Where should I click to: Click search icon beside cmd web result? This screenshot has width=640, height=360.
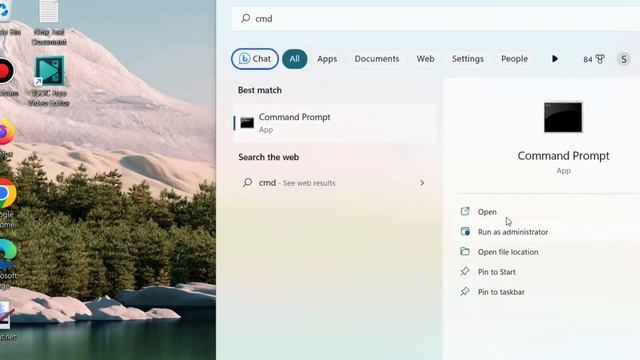247,182
